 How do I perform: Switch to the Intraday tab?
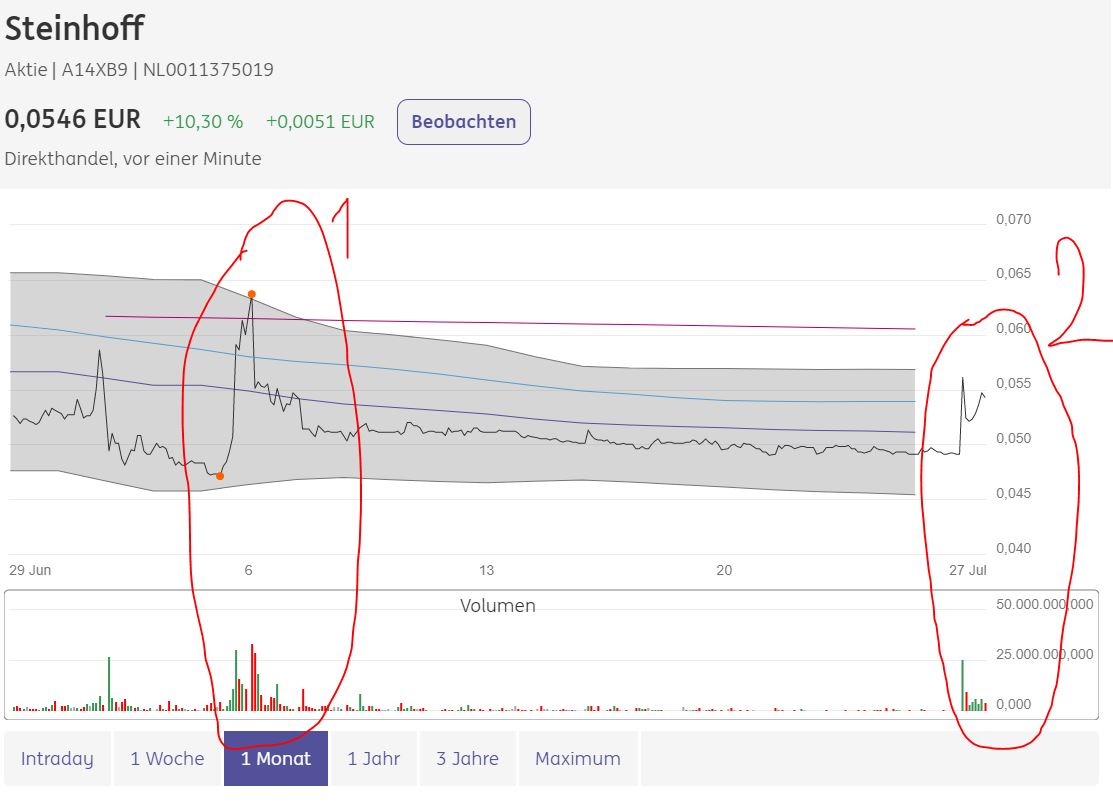click(57, 758)
